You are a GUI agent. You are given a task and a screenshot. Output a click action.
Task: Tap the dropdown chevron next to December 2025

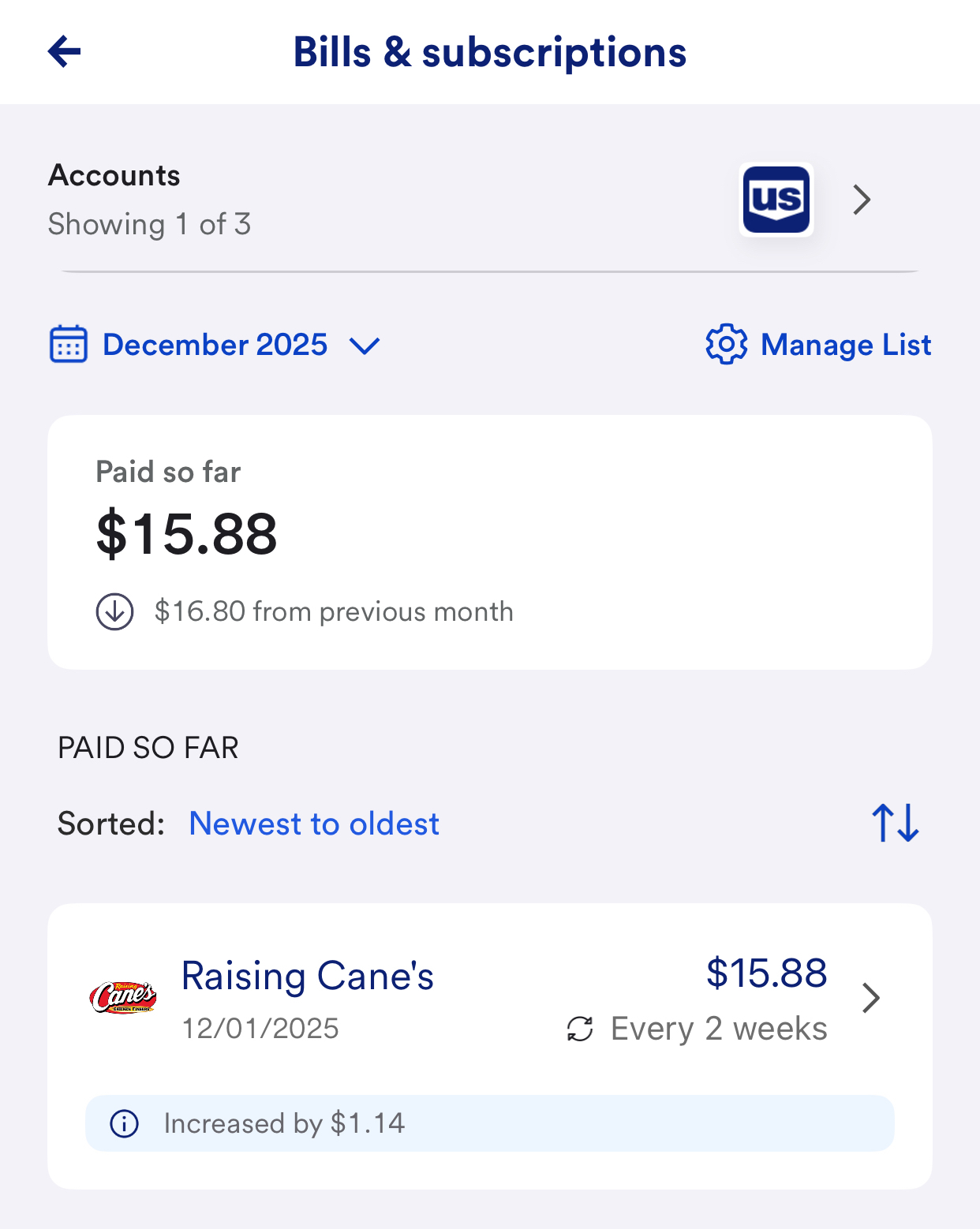tap(365, 346)
